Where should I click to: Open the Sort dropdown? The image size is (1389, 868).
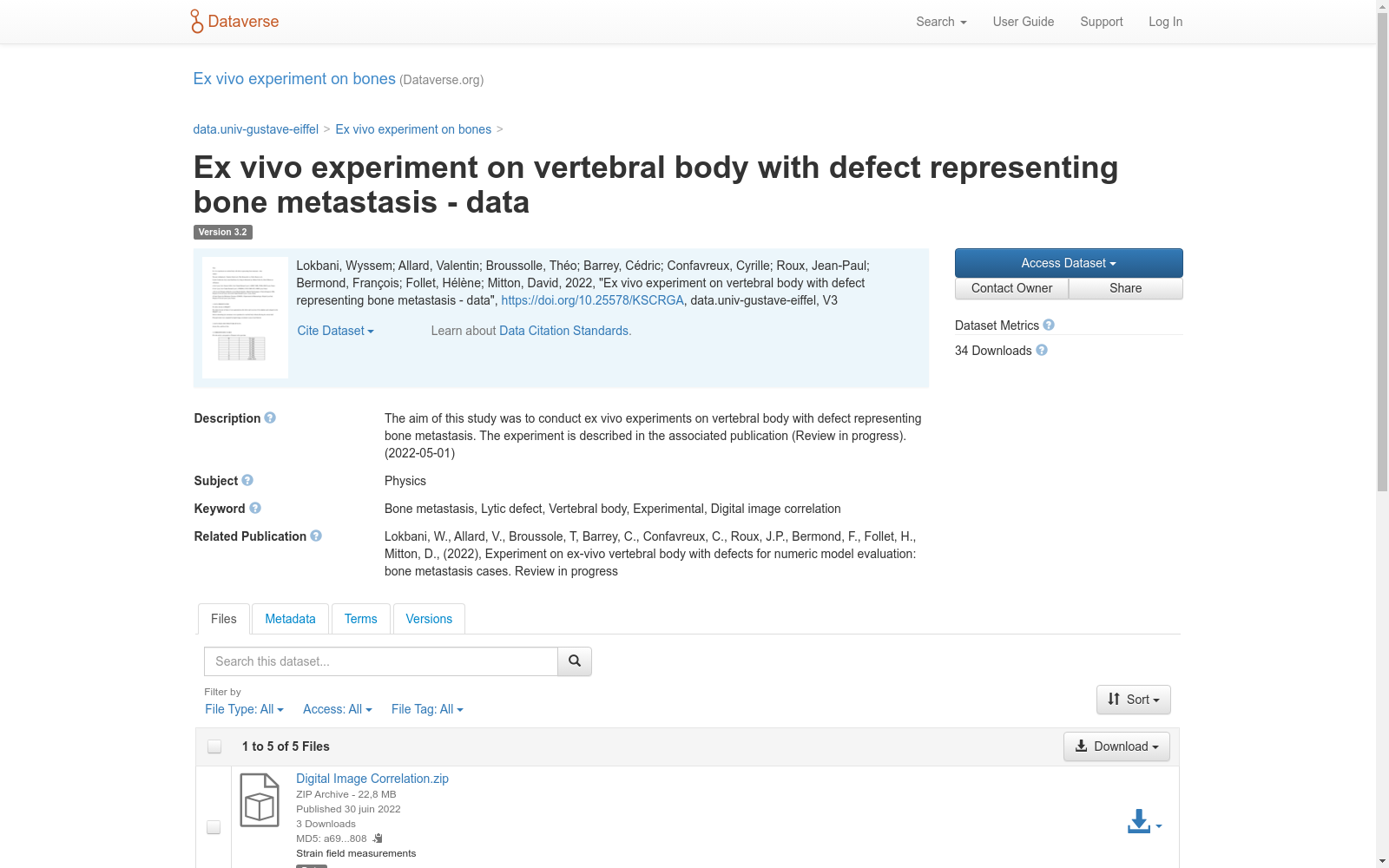click(1134, 700)
